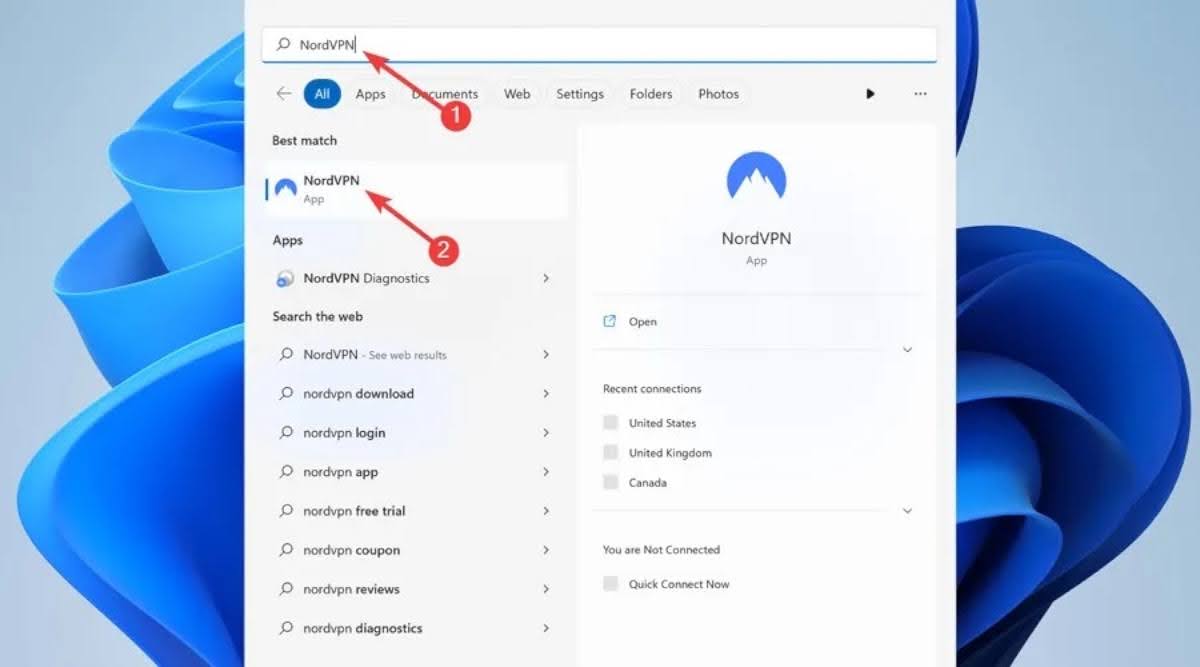Connect to United States recent connection
Viewport: 1200px width, 667px height.
662,423
